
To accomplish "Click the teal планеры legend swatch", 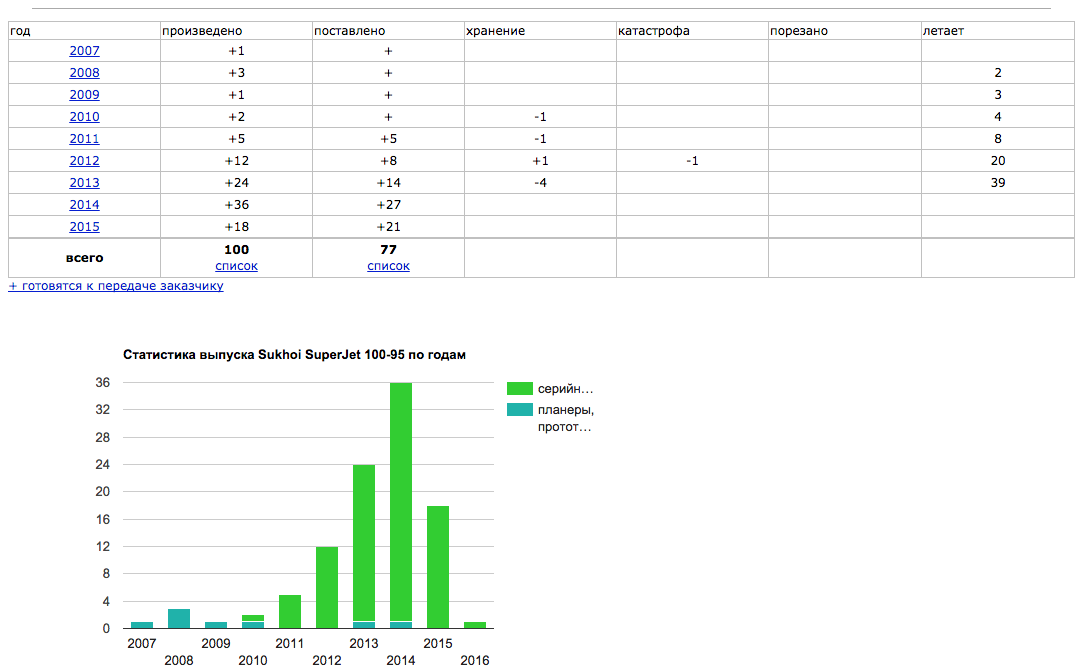I will 519,409.
